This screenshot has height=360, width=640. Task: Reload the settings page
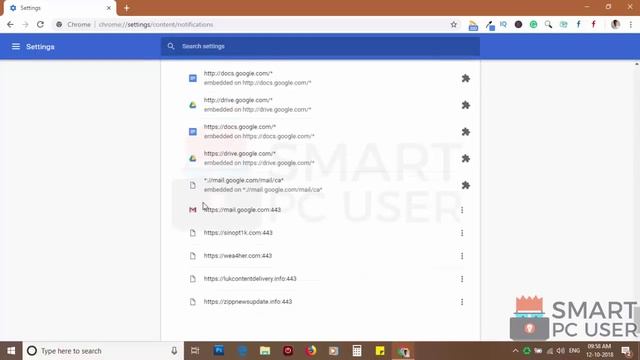coord(40,24)
